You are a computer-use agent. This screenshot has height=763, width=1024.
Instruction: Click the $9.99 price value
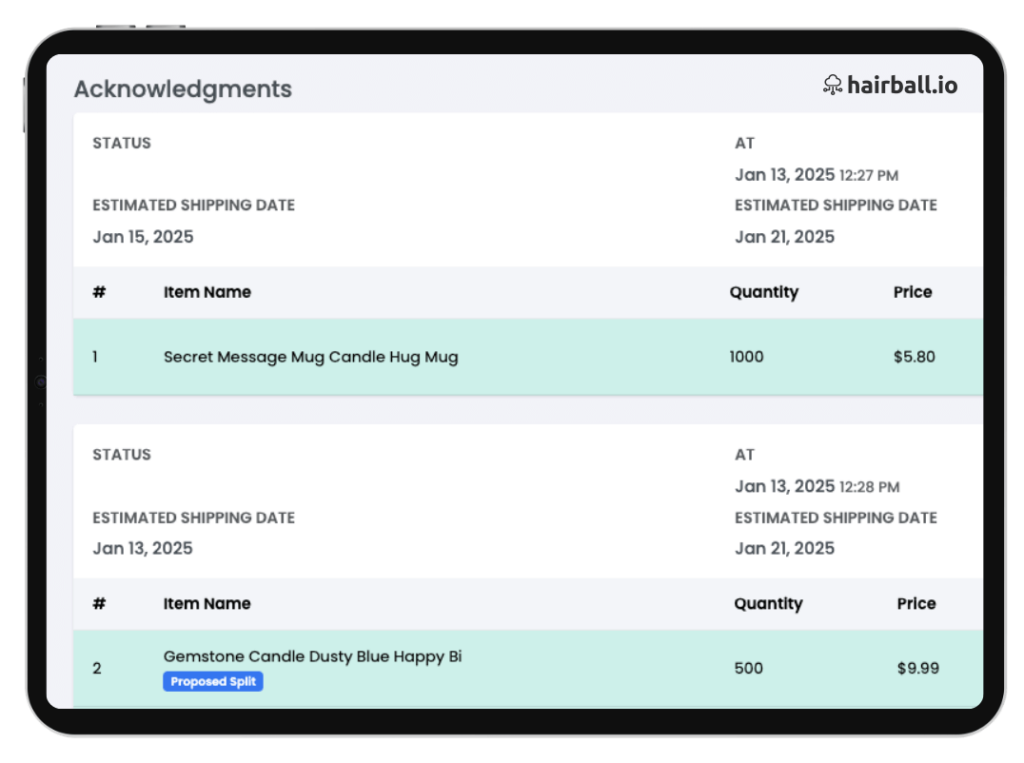pyautogui.click(x=917, y=668)
